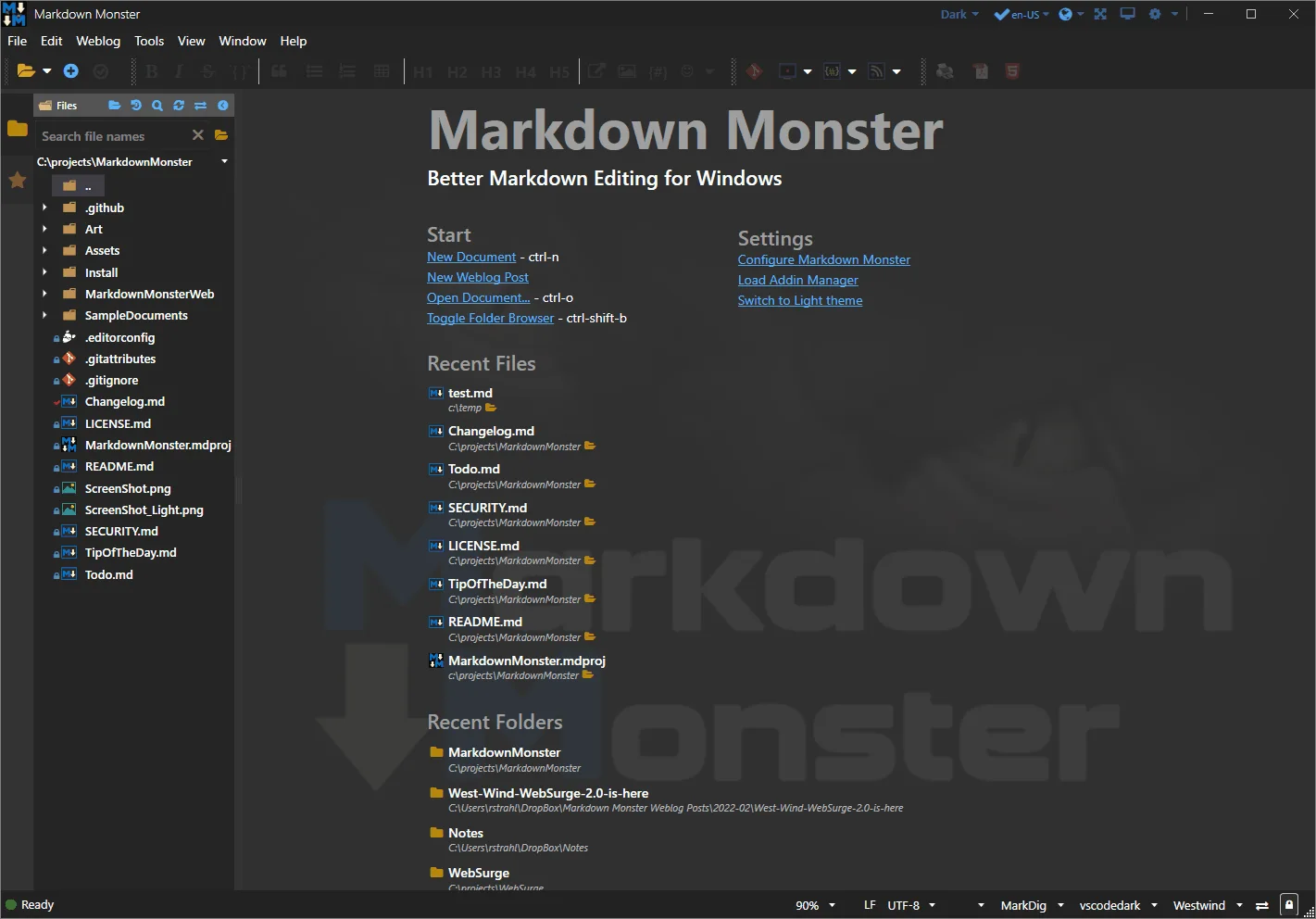Expand the SampleDocuments folder
The image size is (1316, 919).
[x=44, y=315]
